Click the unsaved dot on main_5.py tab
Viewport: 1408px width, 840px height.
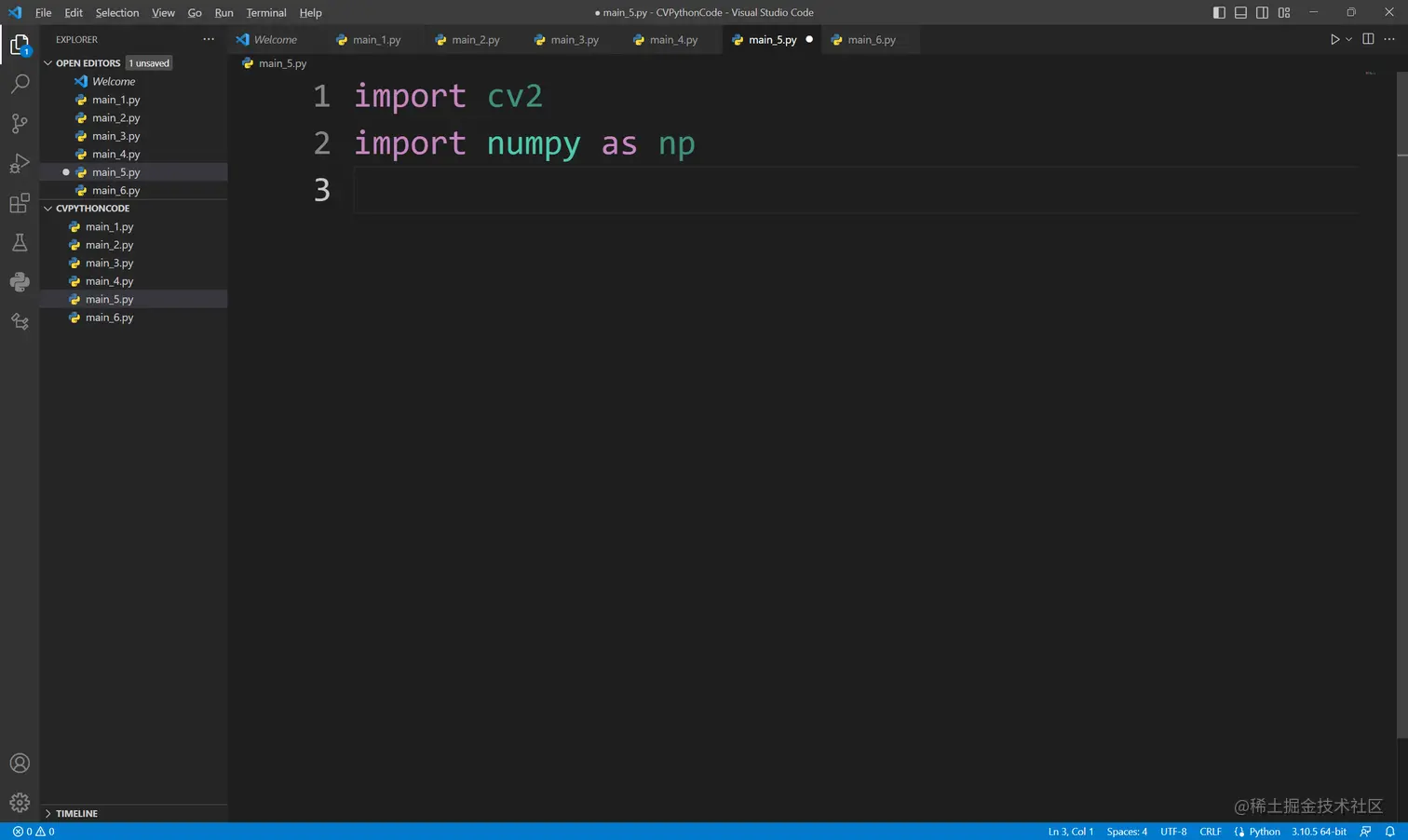point(809,39)
